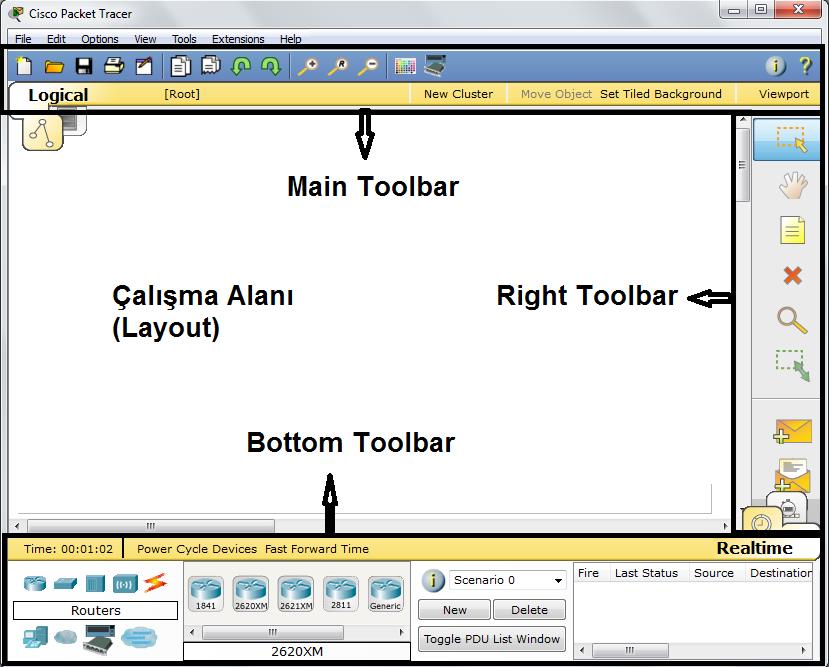Add a Simple PDU envelope
The width and height of the screenshot is (829, 667).
(792, 431)
